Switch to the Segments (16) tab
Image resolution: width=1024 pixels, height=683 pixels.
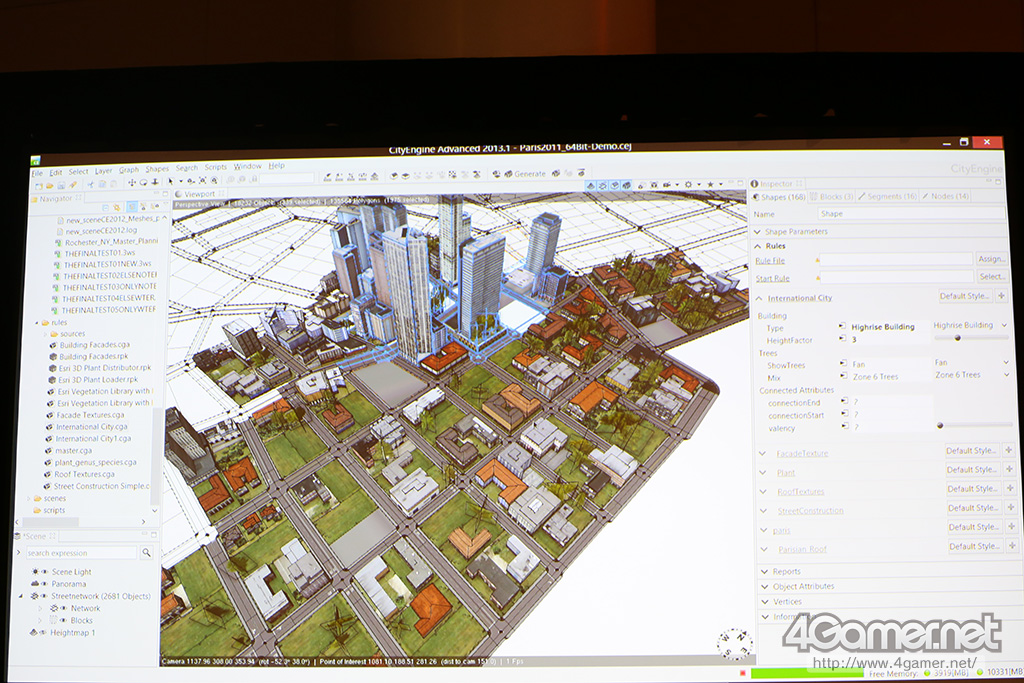888,196
